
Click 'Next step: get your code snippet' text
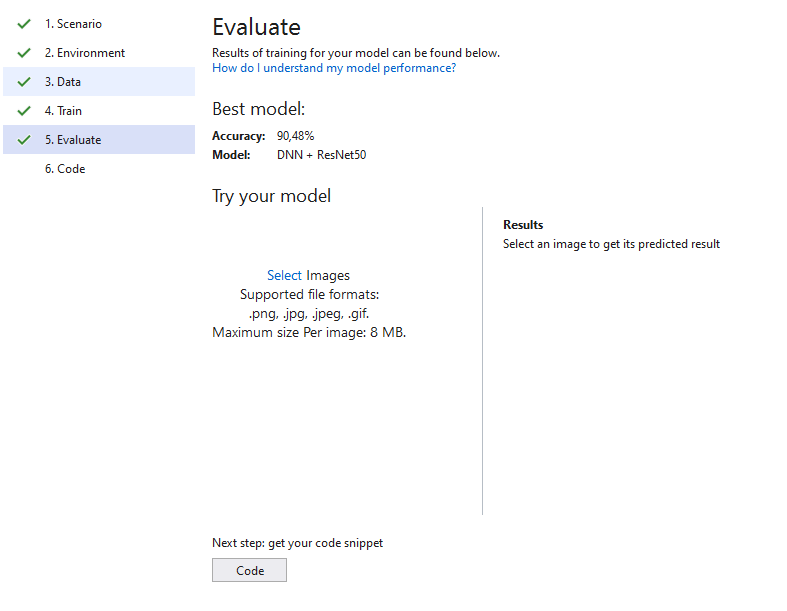pyautogui.click(x=297, y=543)
